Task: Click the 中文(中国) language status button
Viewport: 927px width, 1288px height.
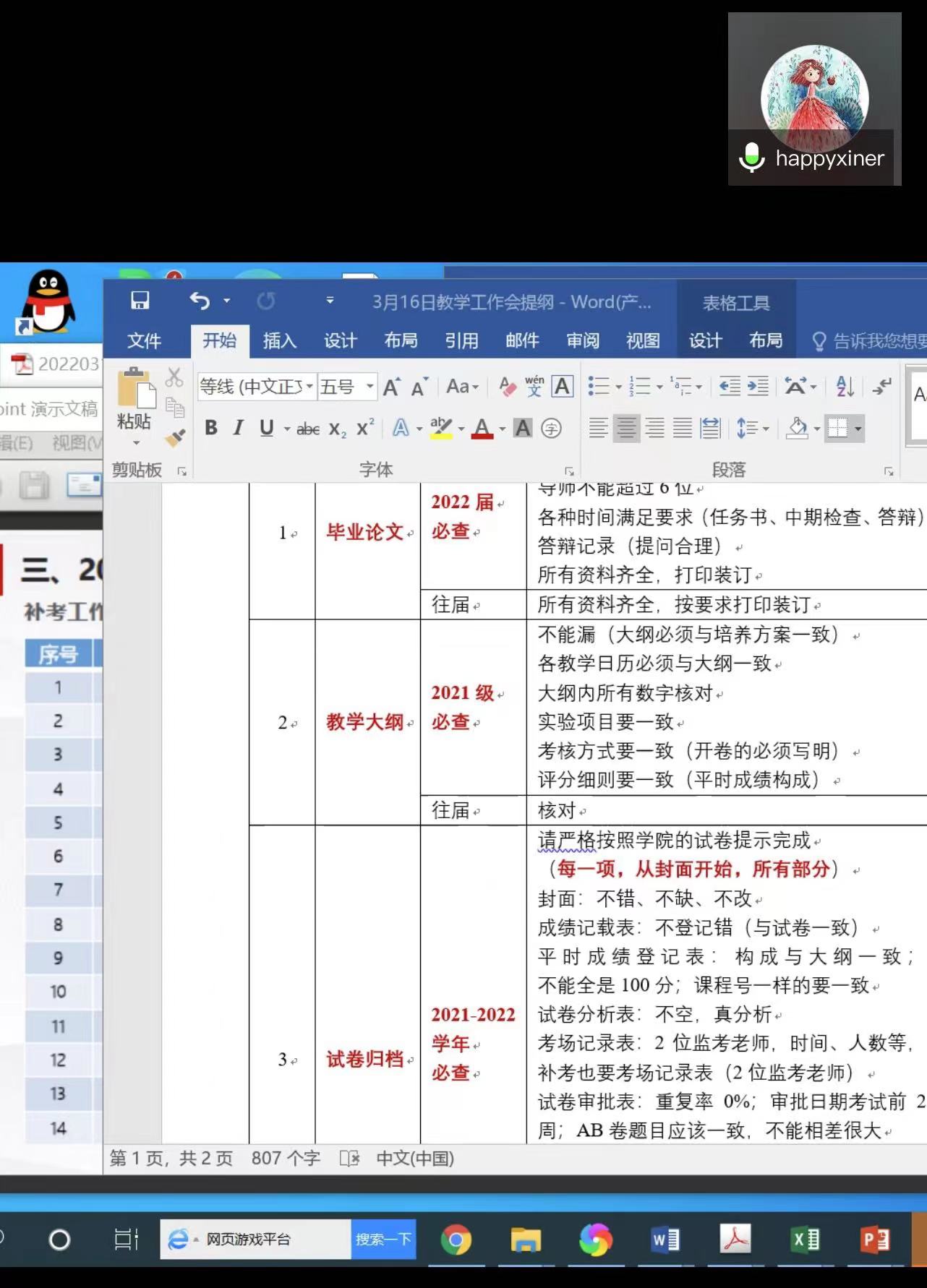Action: tap(415, 1159)
